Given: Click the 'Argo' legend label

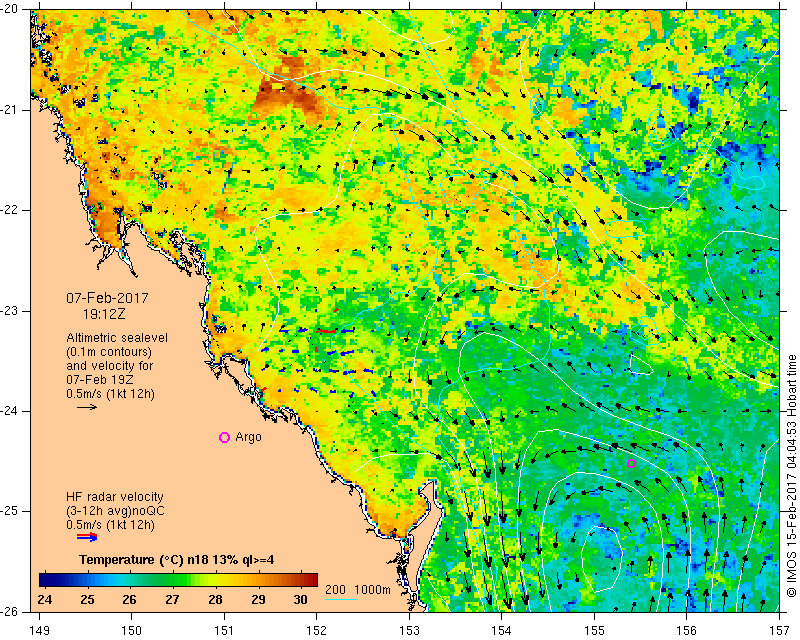Looking at the screenshot, I should point(248,437).
